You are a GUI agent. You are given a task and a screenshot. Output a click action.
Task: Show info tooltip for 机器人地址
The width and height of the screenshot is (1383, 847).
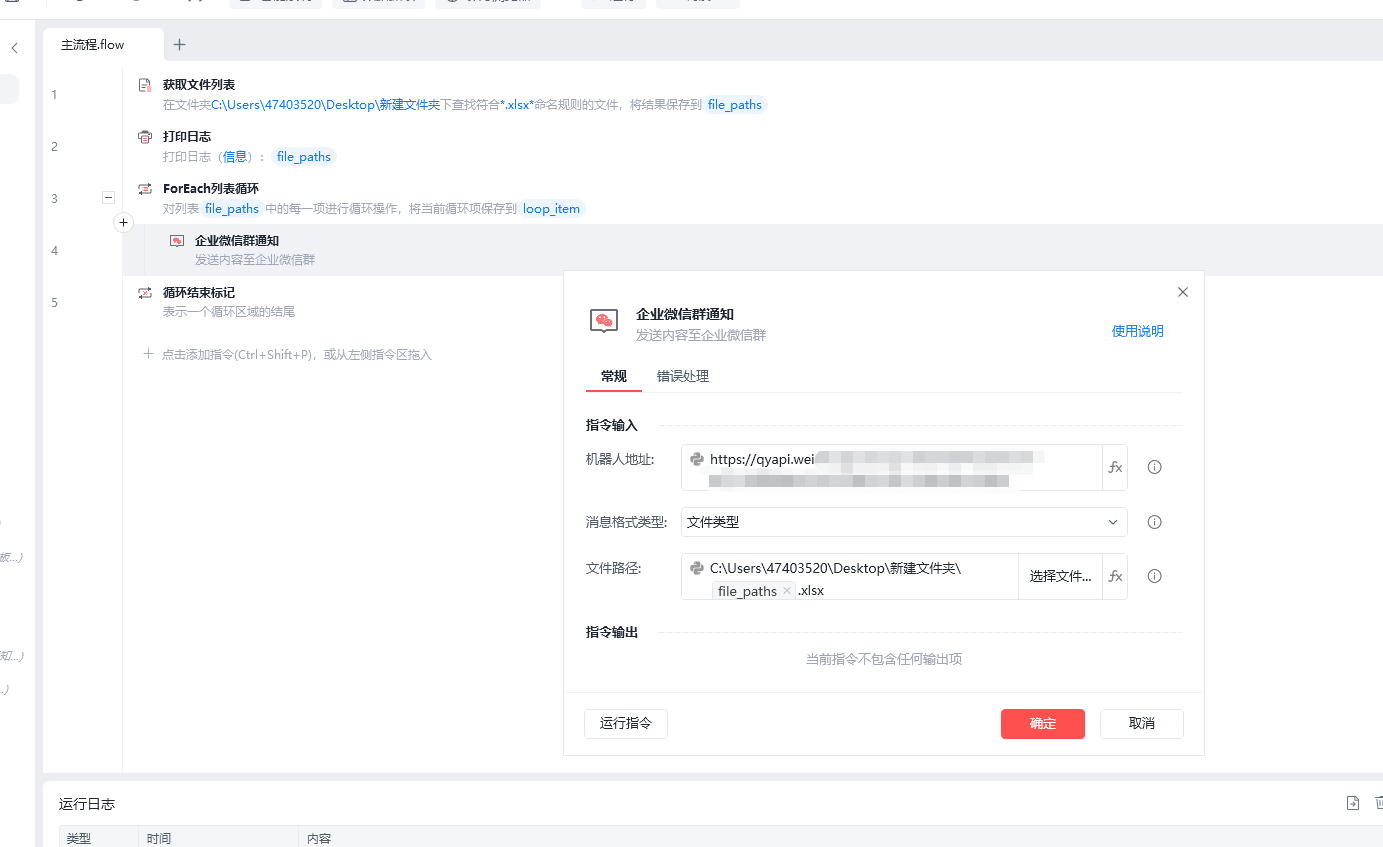[1154, 467]
